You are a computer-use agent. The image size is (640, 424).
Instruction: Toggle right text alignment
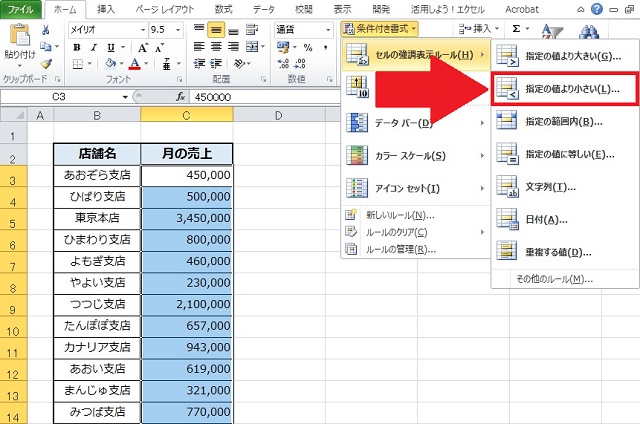point(233,47)
